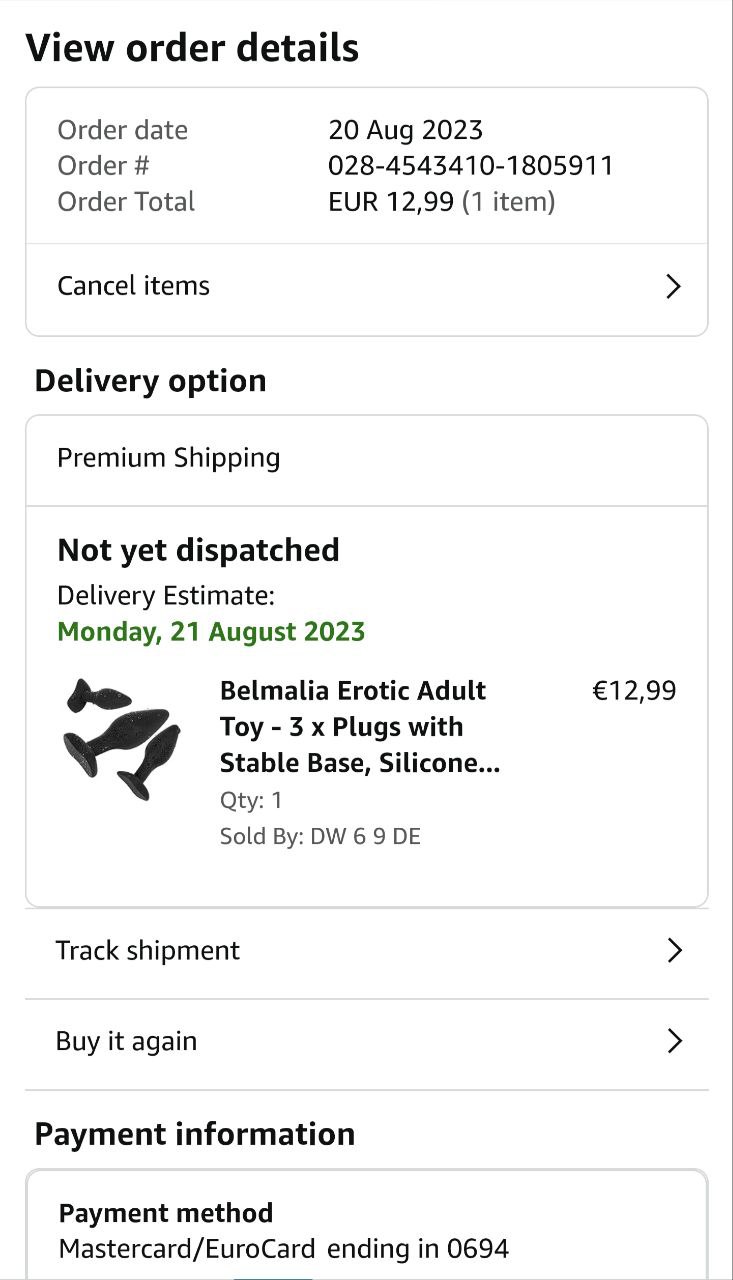
Task: Tap the €12,99 item price
Action: pyautogui.click(x=634, y=691)
